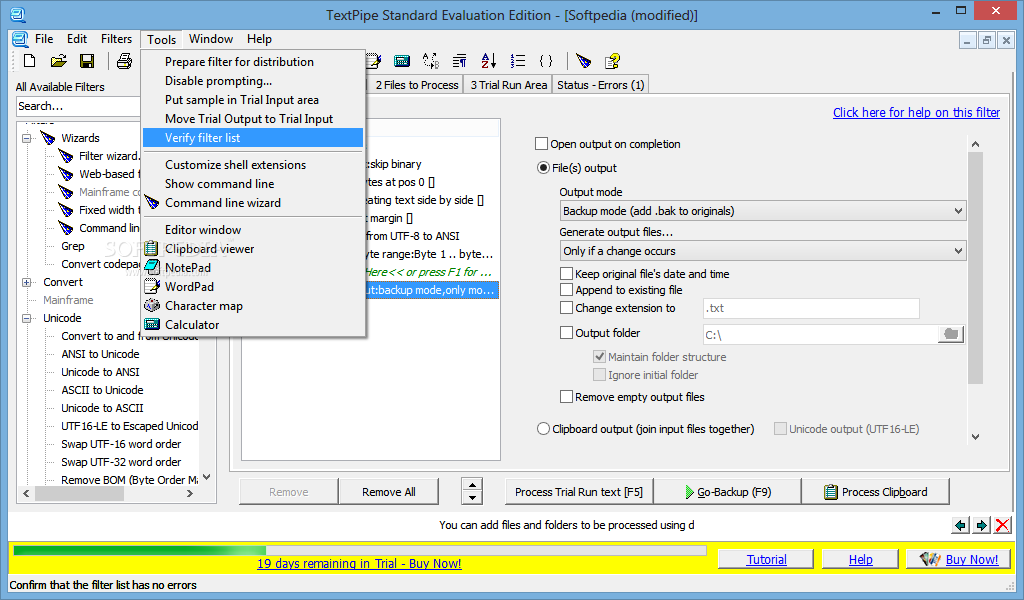Click the Command line wizard menu icon
This screenshot has height=600, width=1024.
(152, 202)
